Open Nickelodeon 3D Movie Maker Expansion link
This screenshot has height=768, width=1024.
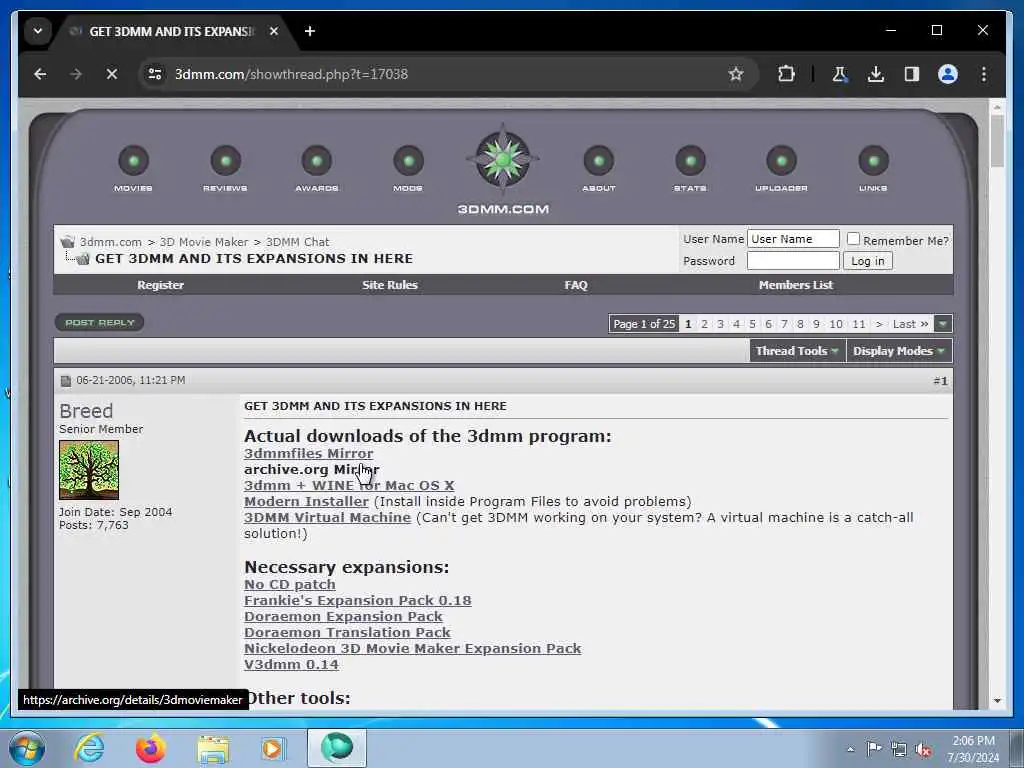pyautogui.click(x=412, y=648)
